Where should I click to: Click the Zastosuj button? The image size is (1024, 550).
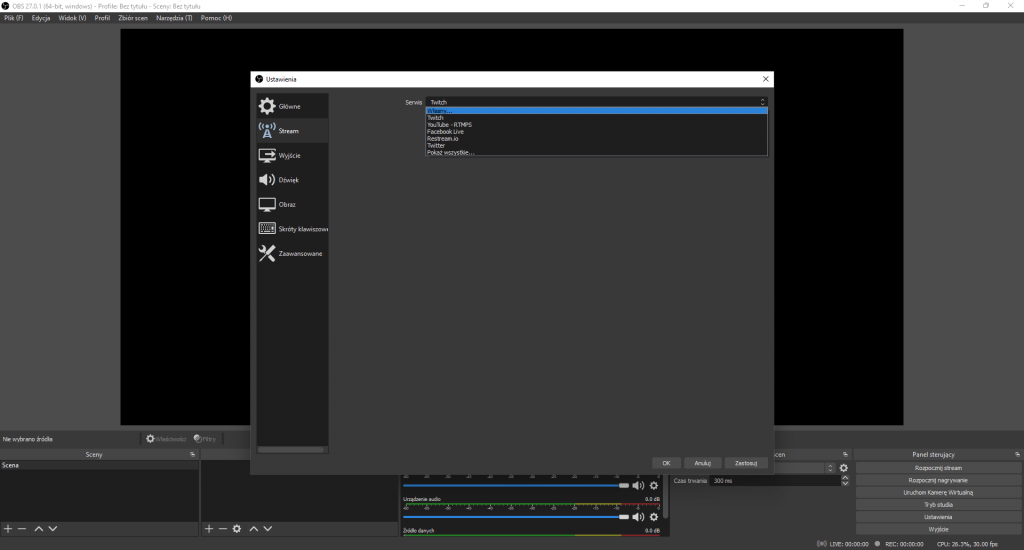click(746, 463)
